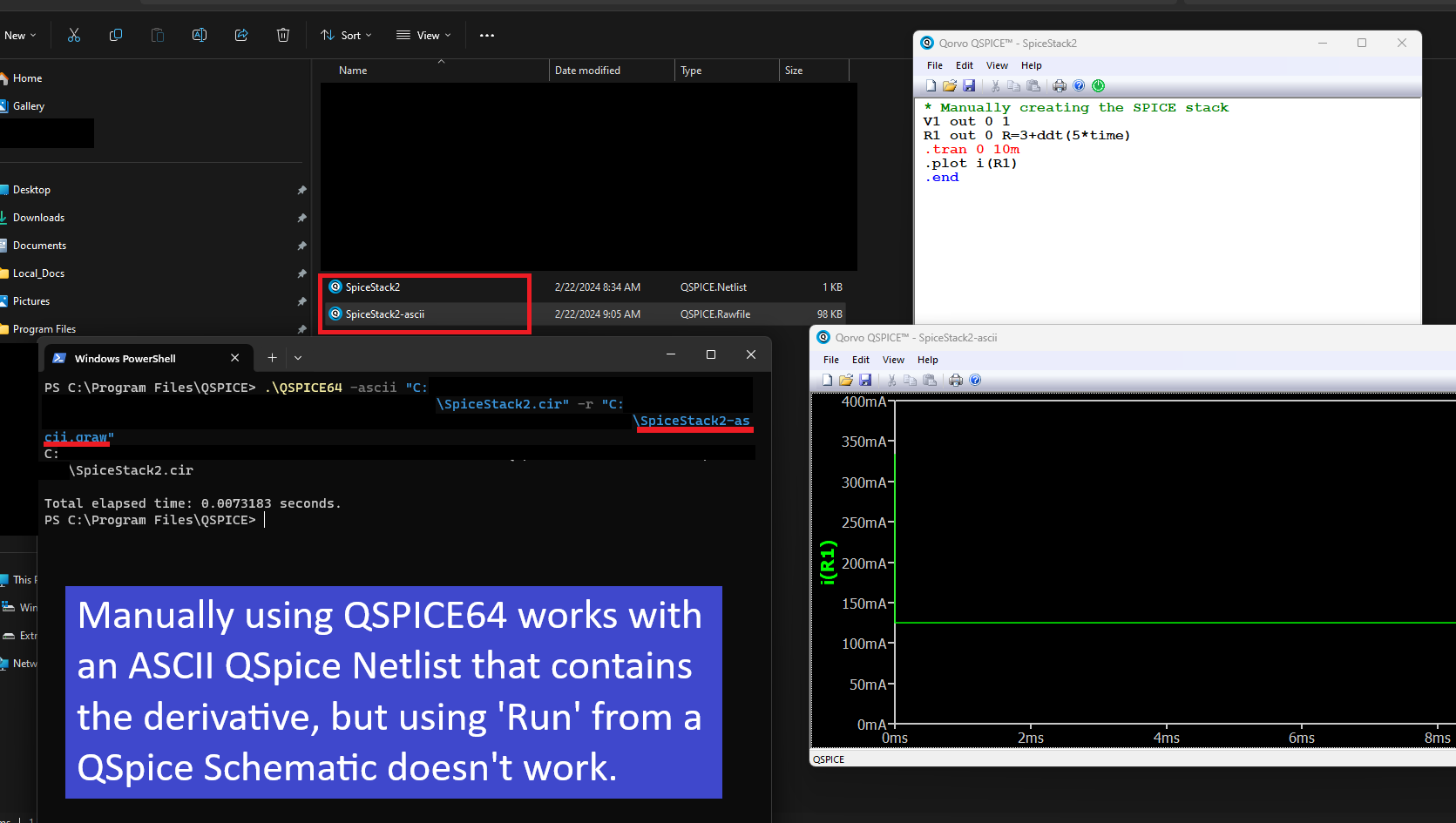Click Print icon in SpiceStack2 window

(1060, 85)
